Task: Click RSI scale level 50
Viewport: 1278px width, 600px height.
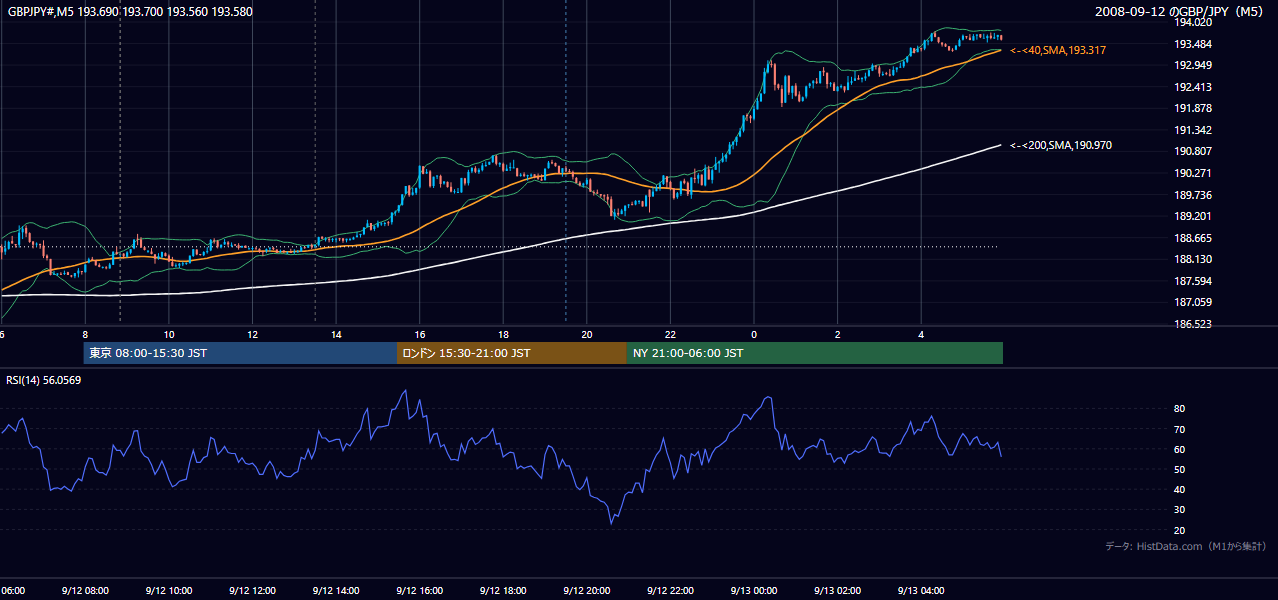Action: (1180, 469)
